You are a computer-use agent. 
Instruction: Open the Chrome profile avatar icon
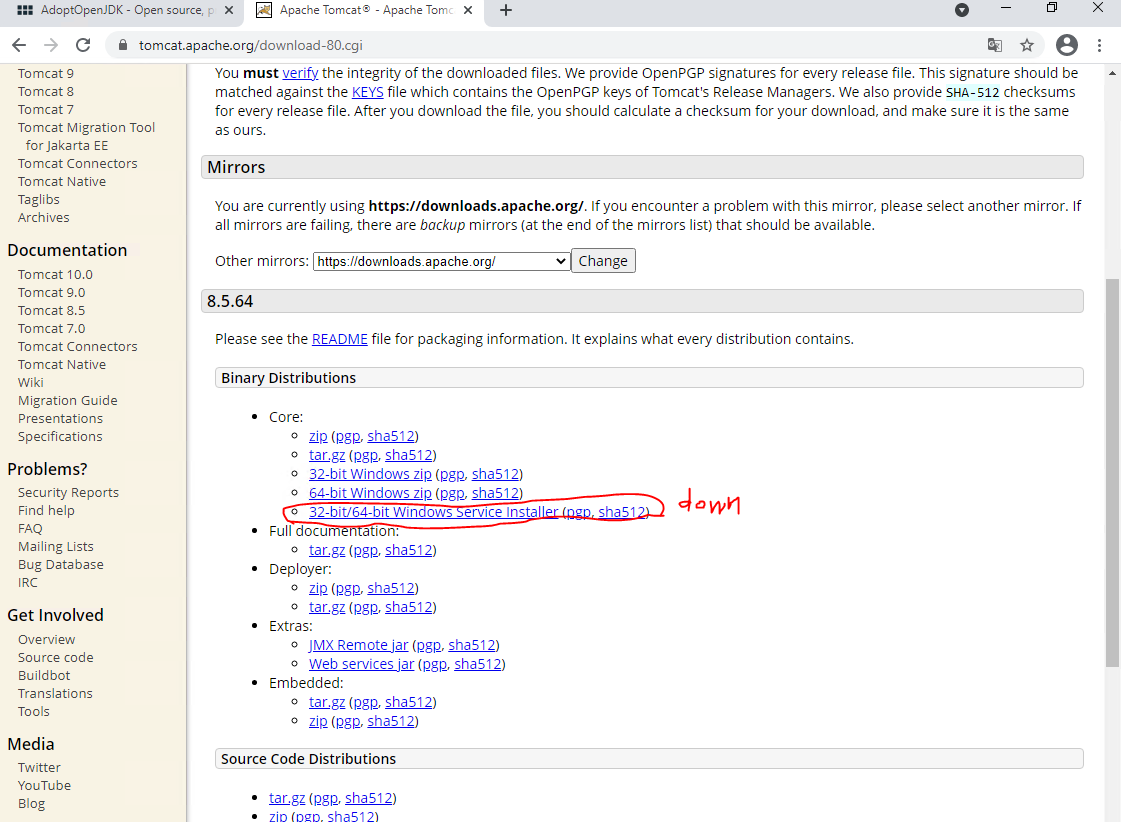click(1067, 45)
